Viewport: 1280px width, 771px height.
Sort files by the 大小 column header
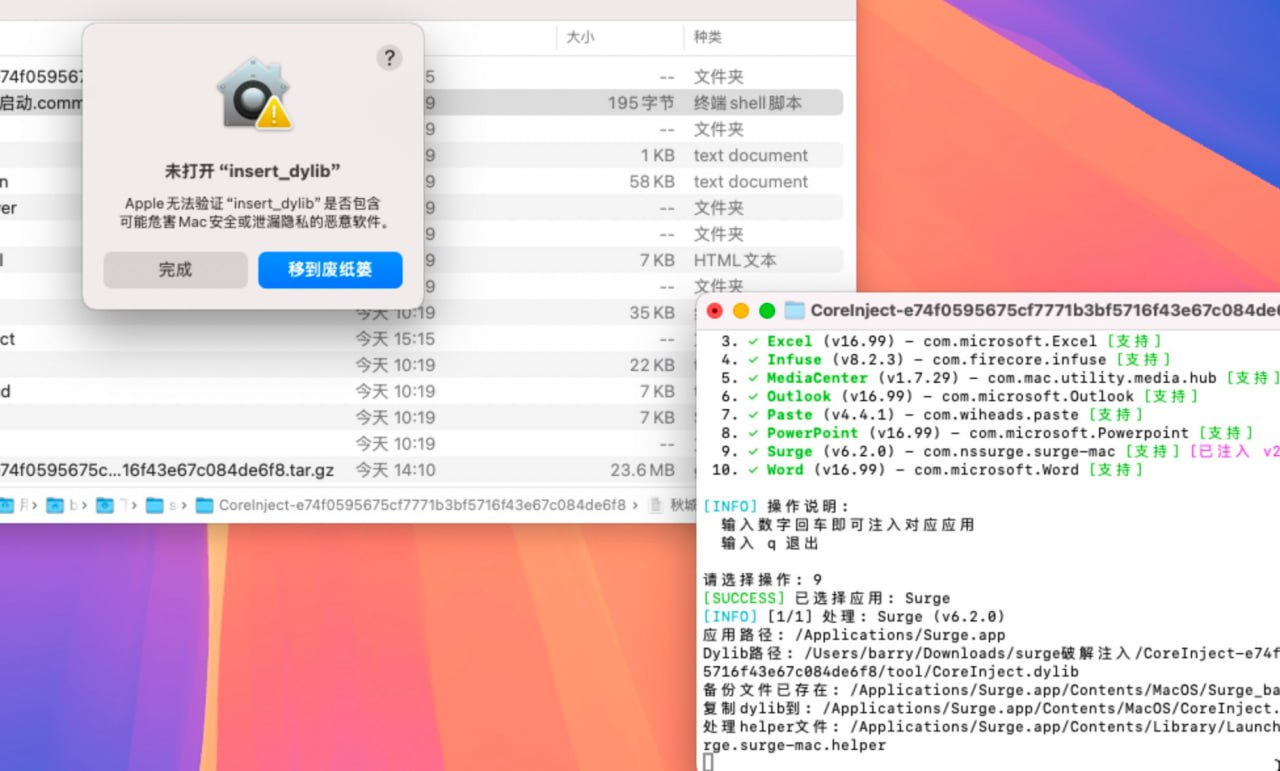(x=580, y=37)
